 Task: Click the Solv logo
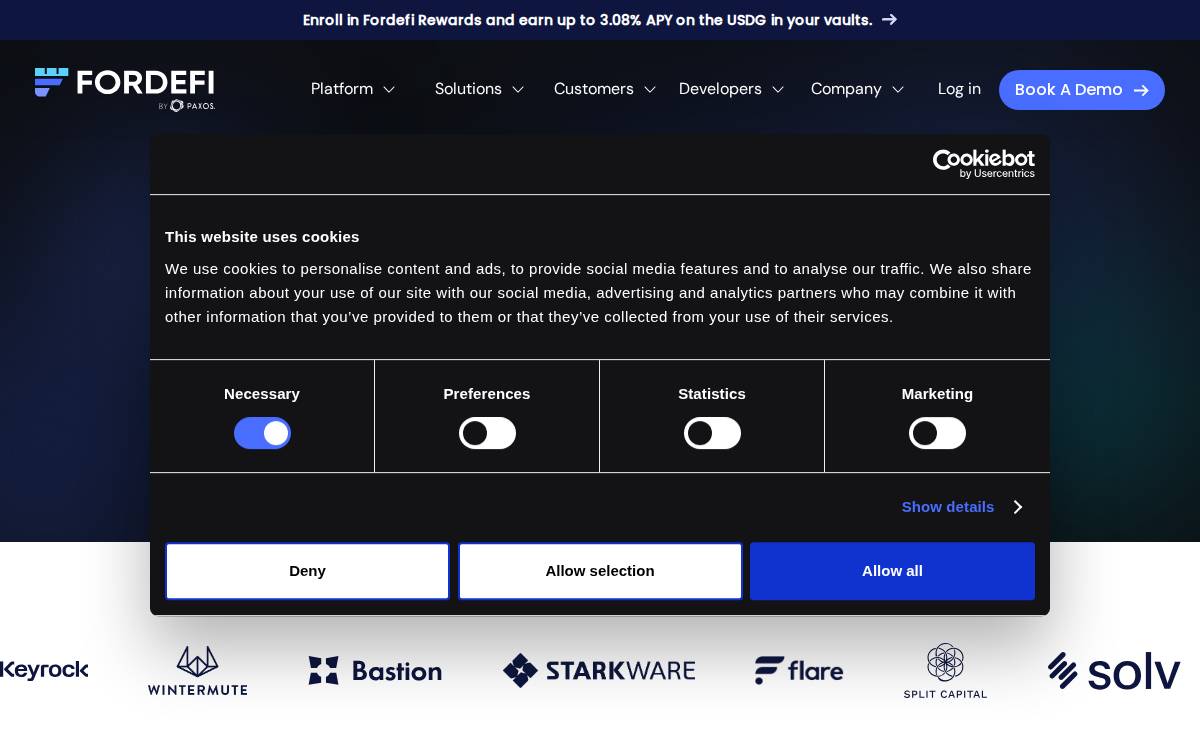[x=1114, y=670]
